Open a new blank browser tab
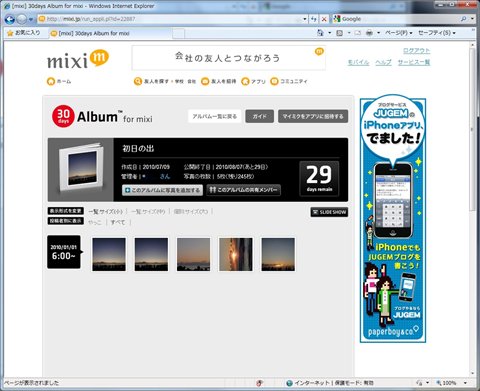This screenshot has width=480, height=391. 178,33
